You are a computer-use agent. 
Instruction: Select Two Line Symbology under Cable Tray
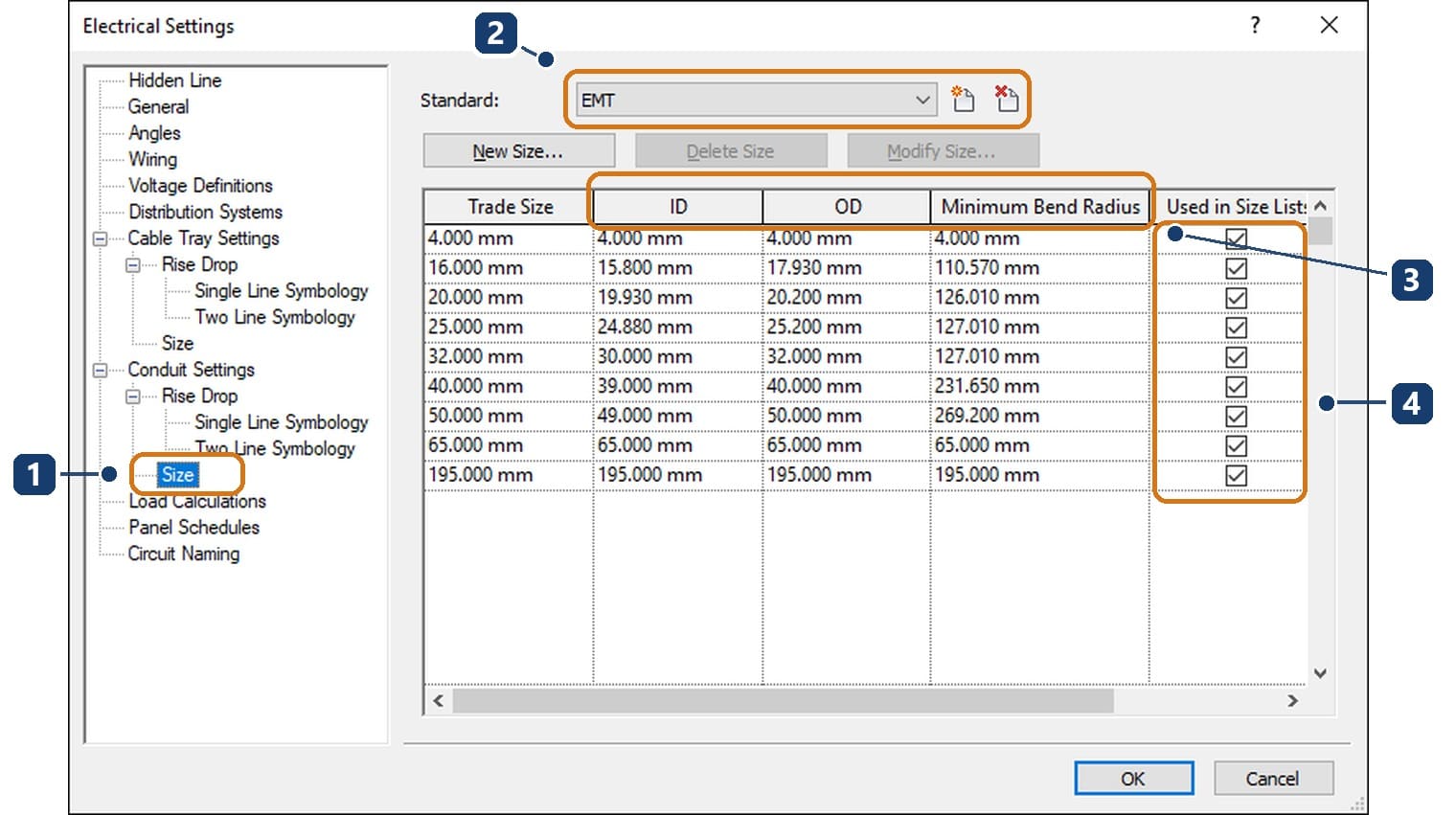[x=274, y=317]
